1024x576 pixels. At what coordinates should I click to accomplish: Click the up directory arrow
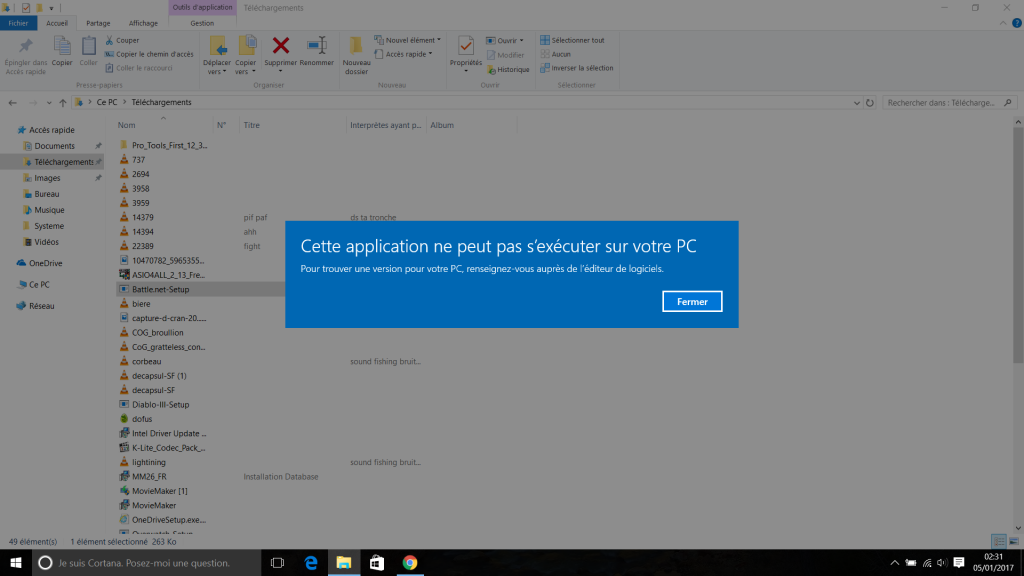[x=63, y=103]
